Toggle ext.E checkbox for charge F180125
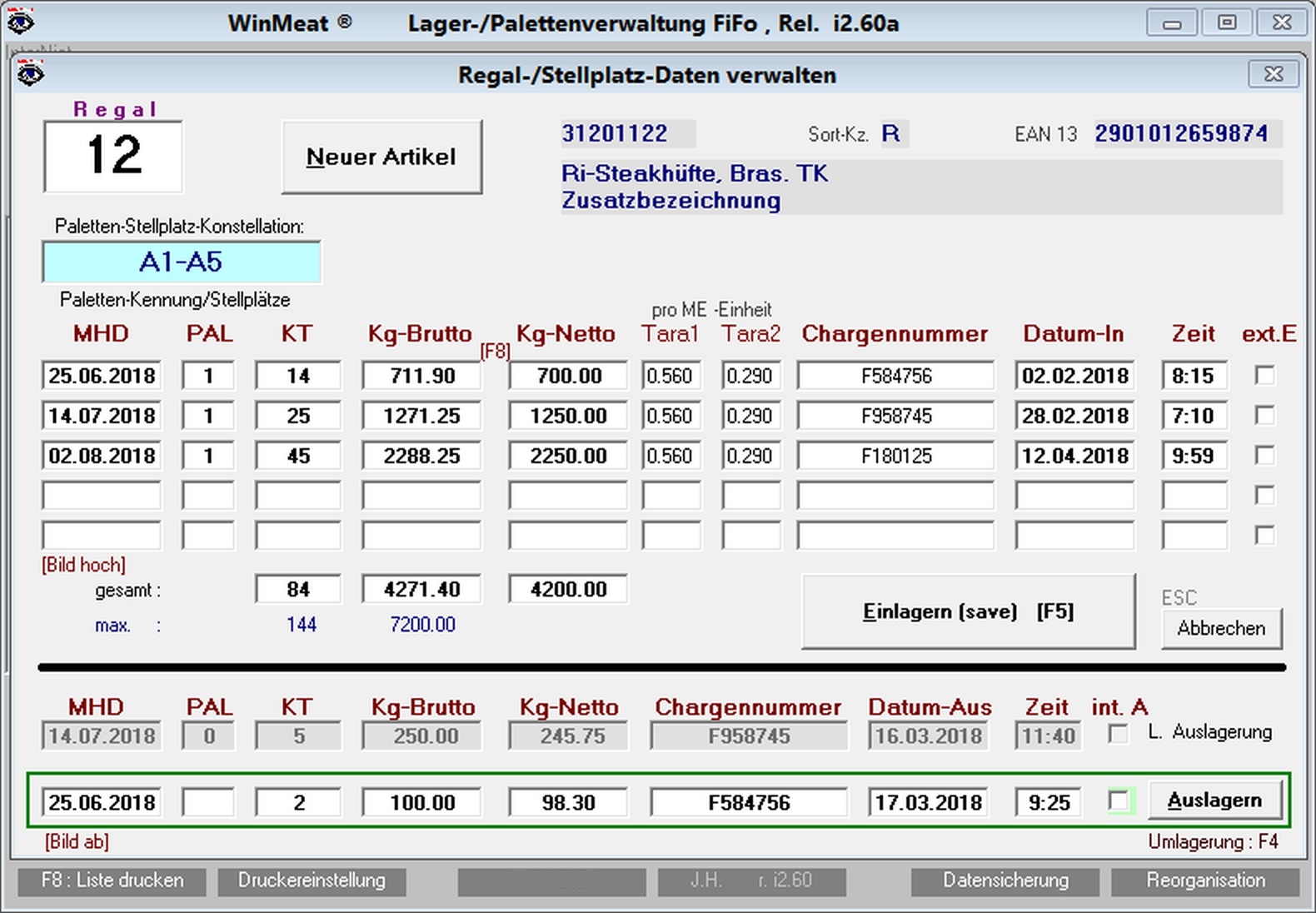 [x=1264, y=456]
